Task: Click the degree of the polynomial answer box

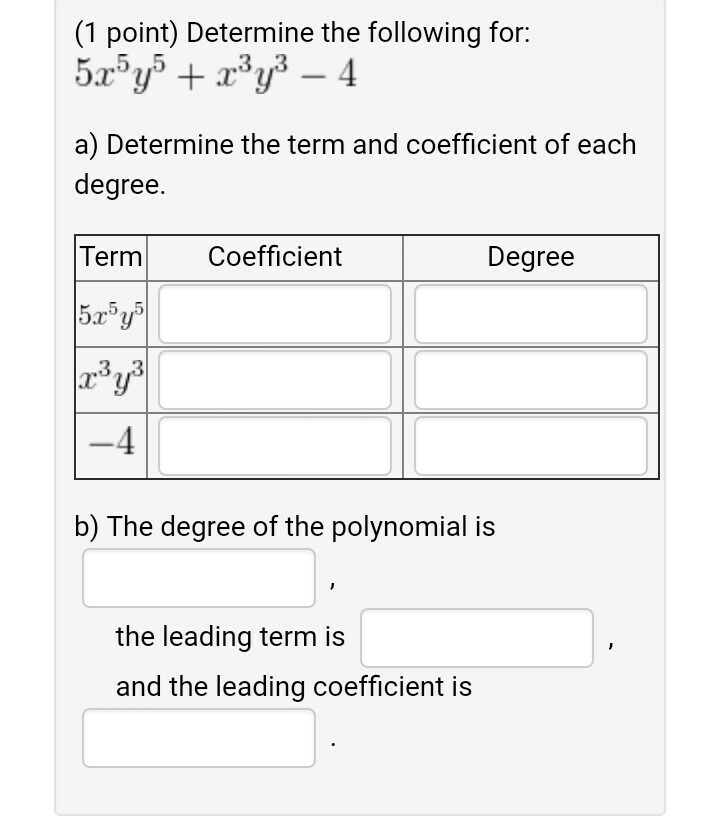Action: pyautogui.click(x=197, y=578)
